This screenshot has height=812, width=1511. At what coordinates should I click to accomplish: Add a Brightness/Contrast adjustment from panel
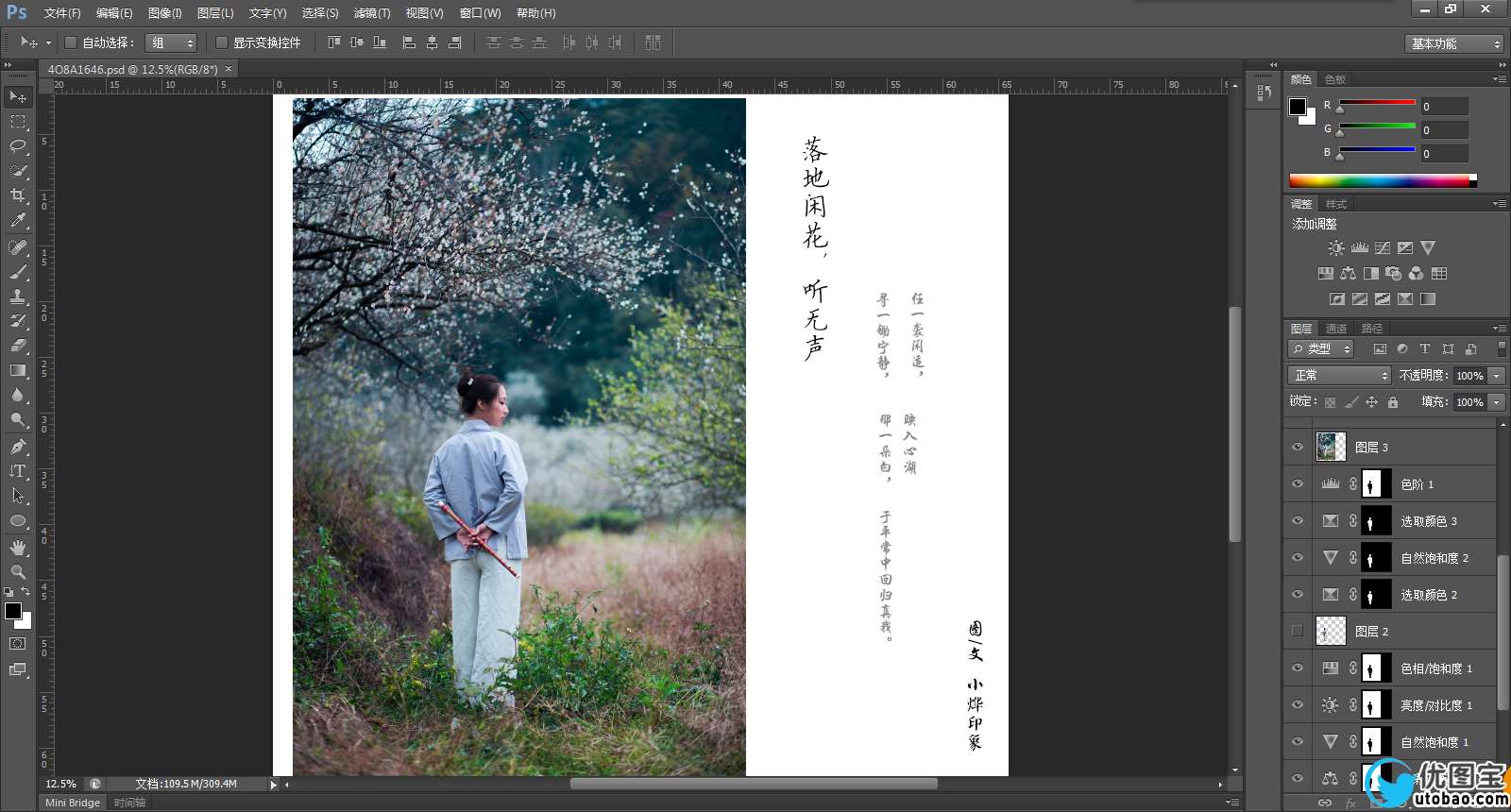click(1335, 248)
